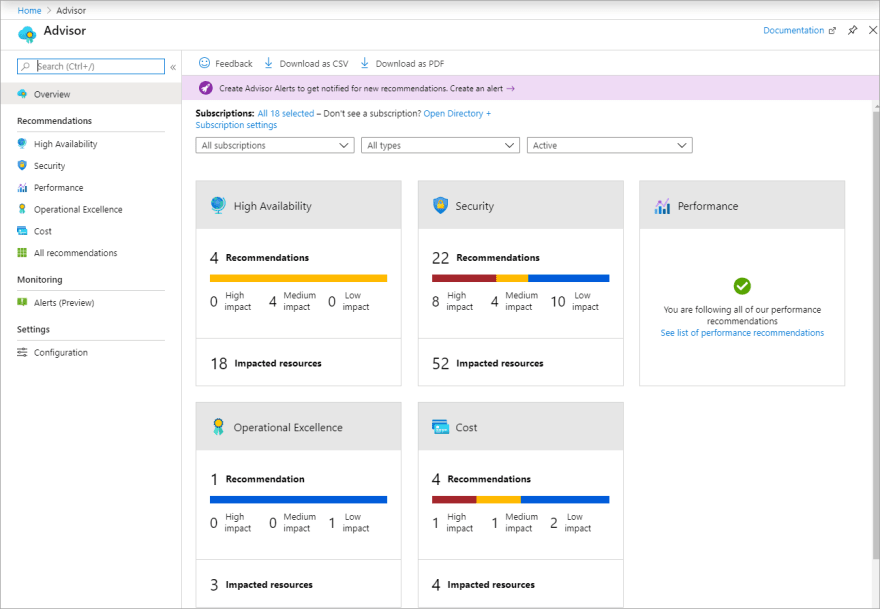Image resolution: width=880 pixels, height=609 pixels.
Task: Click yellow medium-impact segment on Cost bar
Action: click(498, 499)
